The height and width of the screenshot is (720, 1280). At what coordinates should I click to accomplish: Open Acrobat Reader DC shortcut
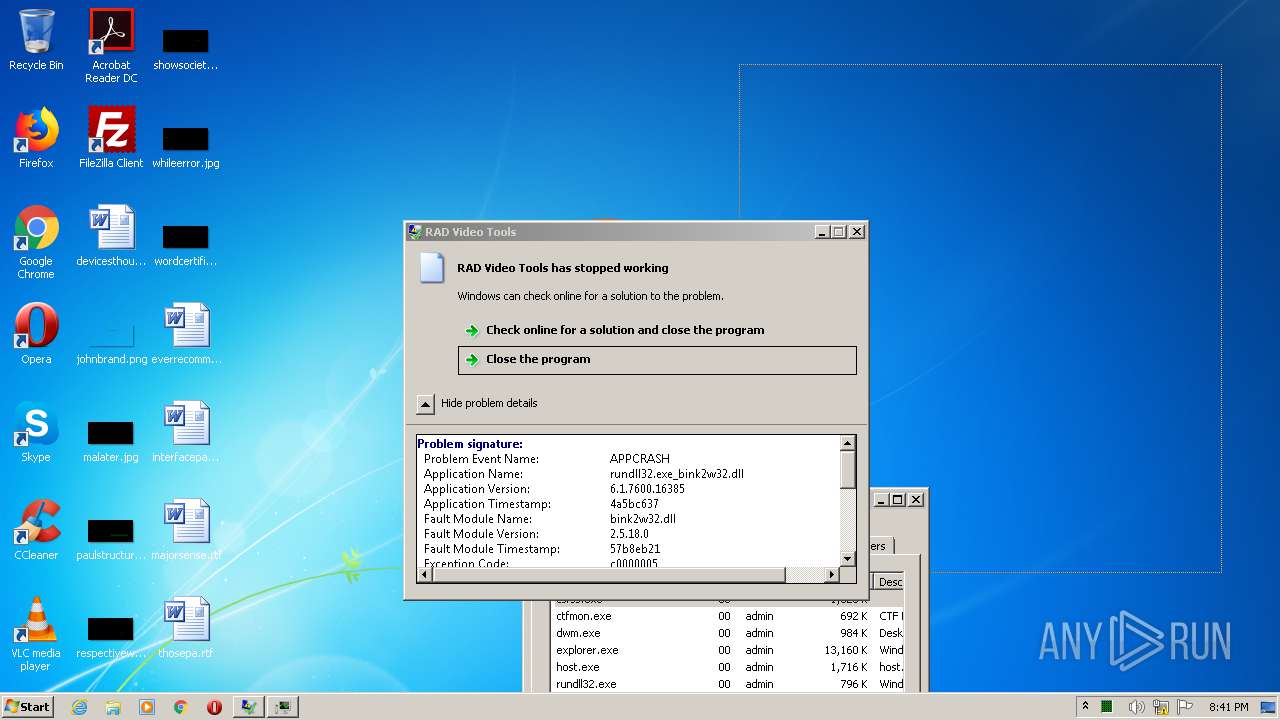tap(111, 45)
